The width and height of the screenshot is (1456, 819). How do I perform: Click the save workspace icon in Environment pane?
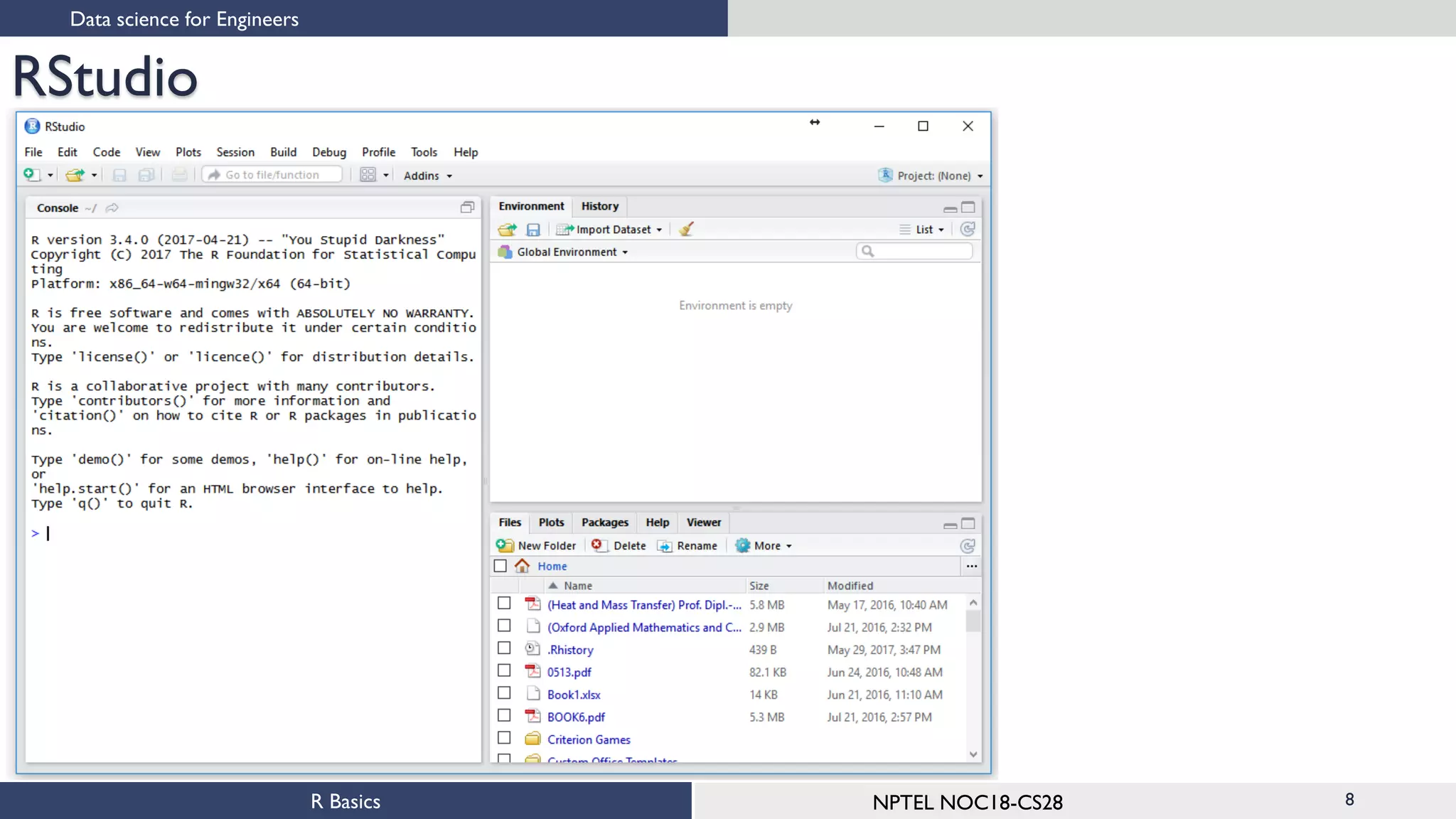click(x=533, y=230)
